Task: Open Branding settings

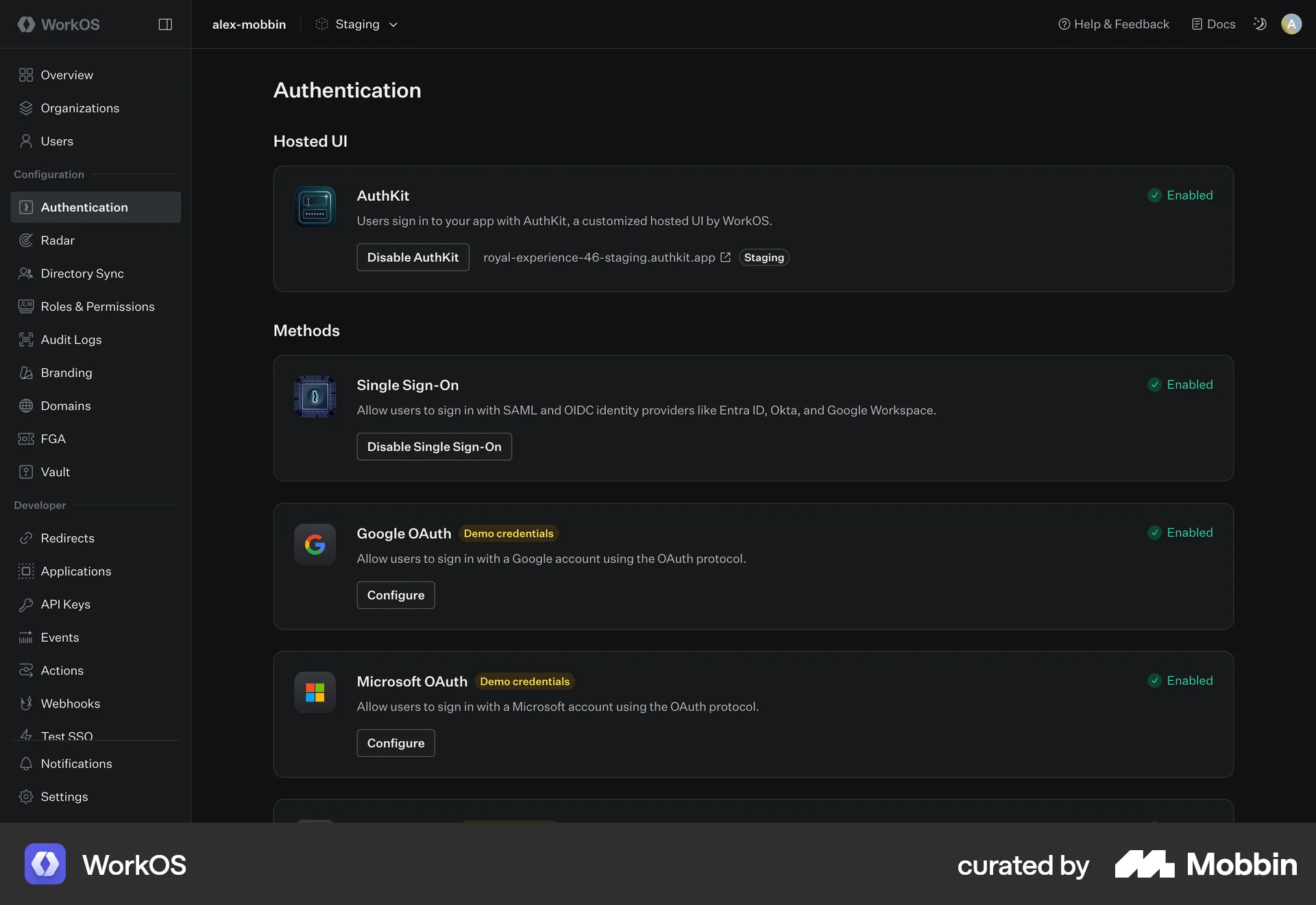Action: [66, 372]
